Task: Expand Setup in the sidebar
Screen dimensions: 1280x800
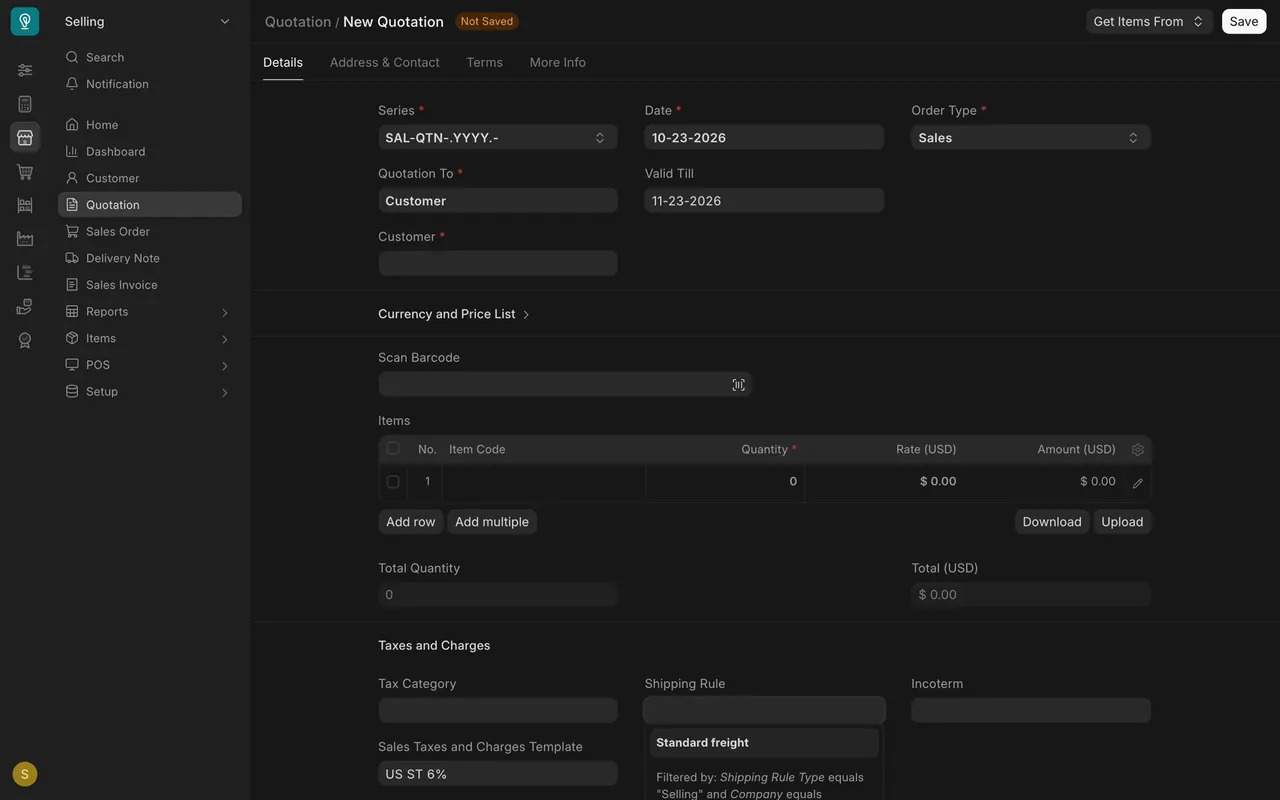Action: (150, 392)
